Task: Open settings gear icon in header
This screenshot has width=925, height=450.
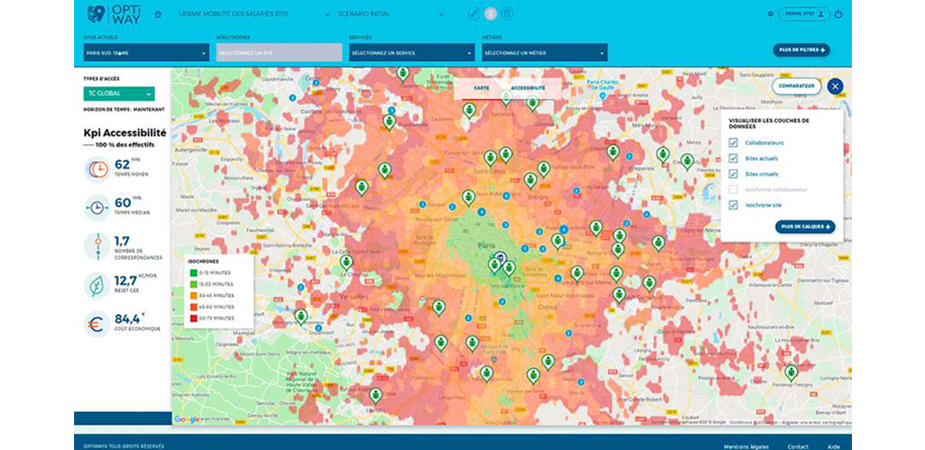Action: [x=770, y=14]
